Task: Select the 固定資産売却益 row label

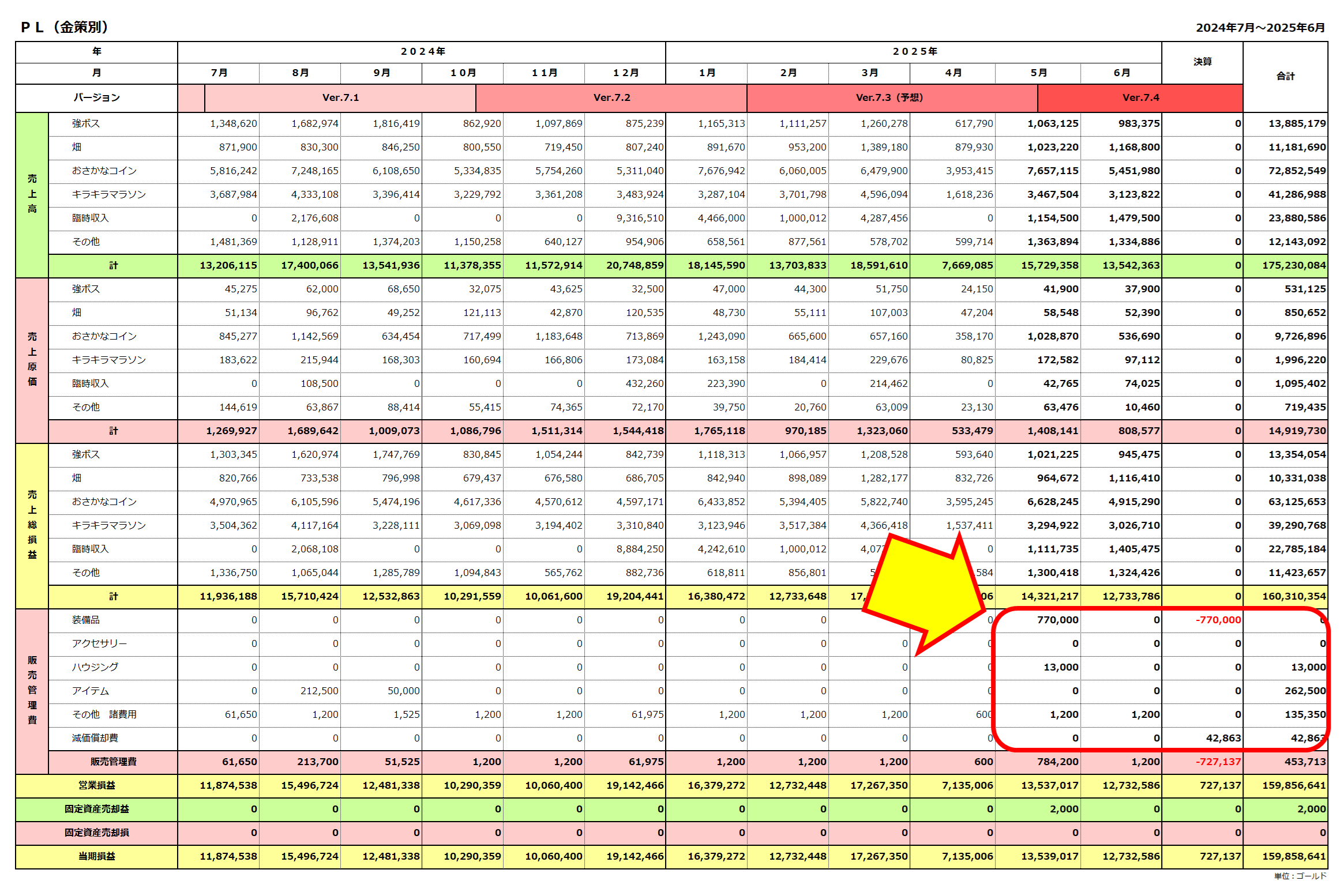Action: click(x=96, y=809)
